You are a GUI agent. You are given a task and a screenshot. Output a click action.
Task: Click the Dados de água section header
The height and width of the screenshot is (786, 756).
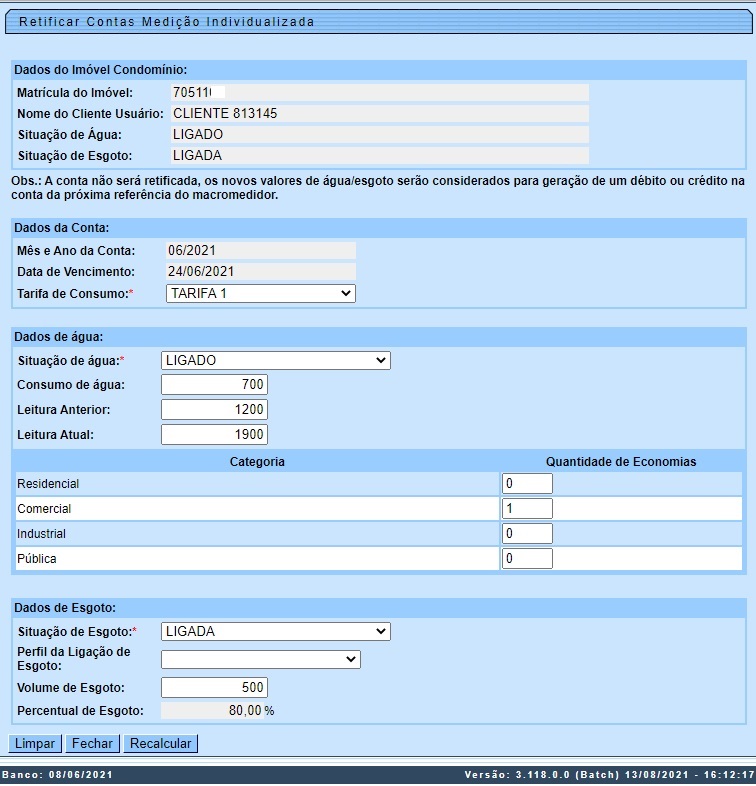pos(59,337)
